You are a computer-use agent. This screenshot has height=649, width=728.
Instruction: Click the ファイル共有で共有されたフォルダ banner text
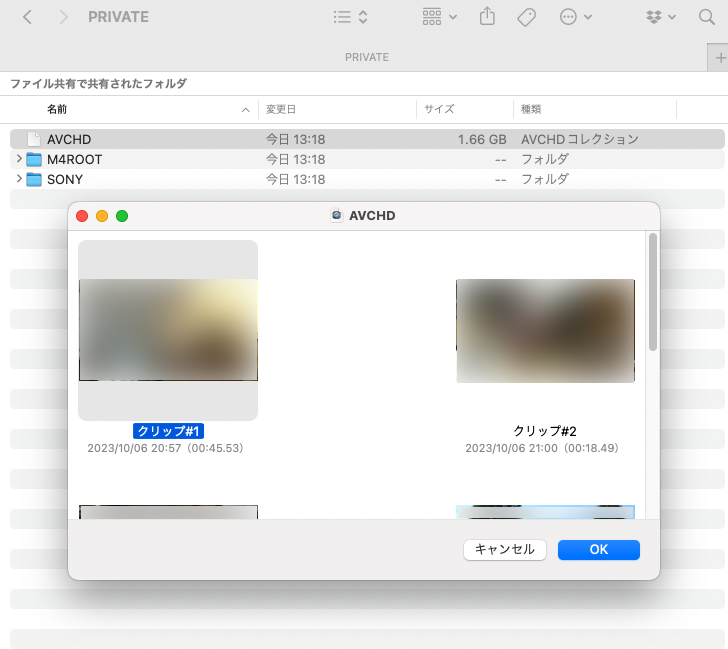point(98,84)
